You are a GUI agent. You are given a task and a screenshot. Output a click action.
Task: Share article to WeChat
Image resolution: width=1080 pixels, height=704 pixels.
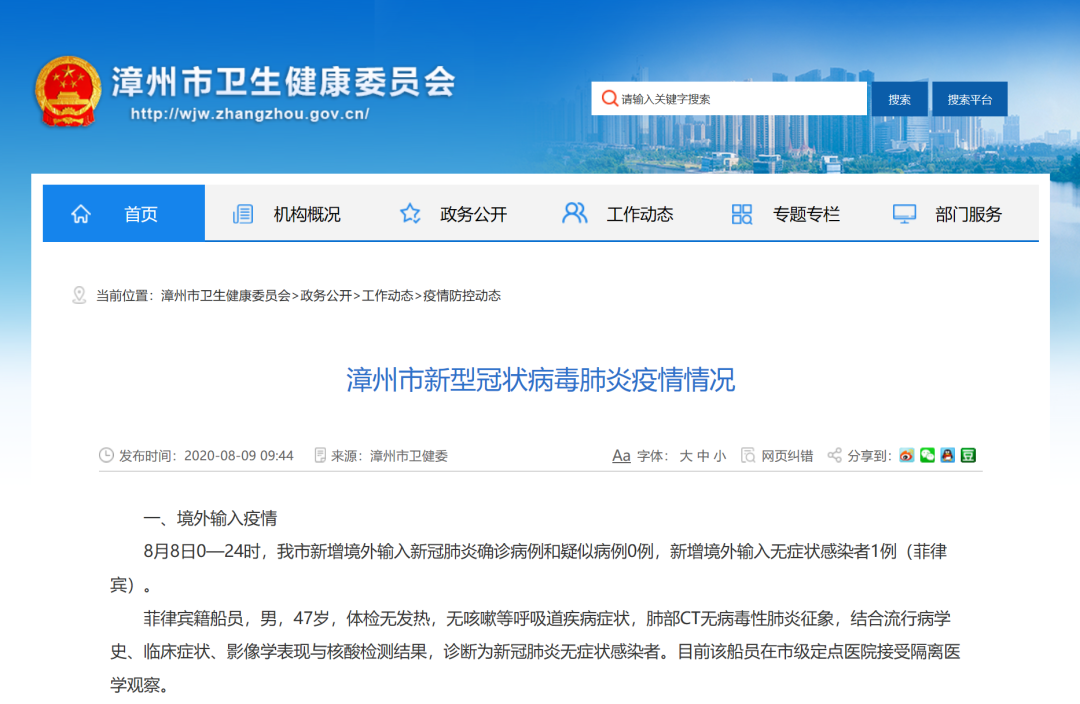(x=927, y=455)
